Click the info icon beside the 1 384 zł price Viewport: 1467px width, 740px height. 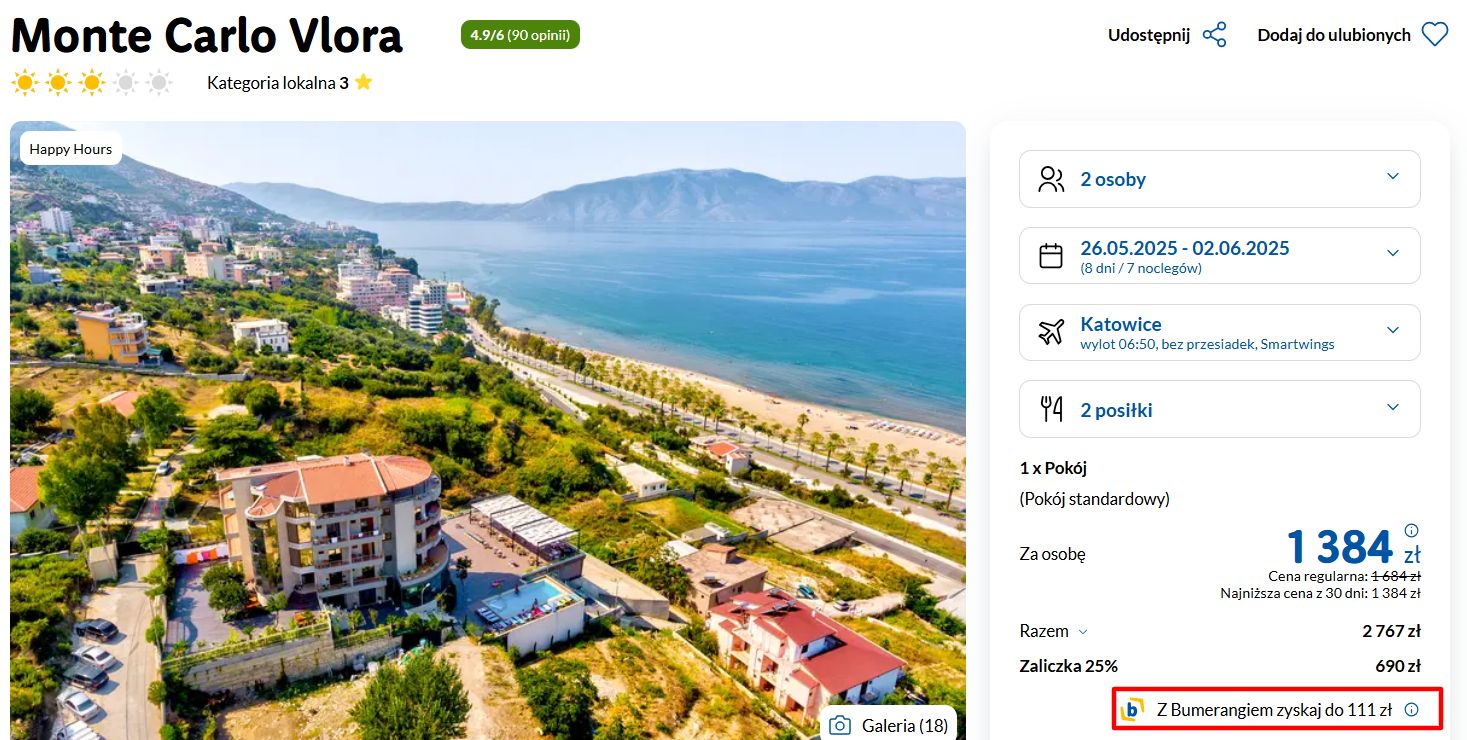pyautogui.click(x=1412, y=530)
